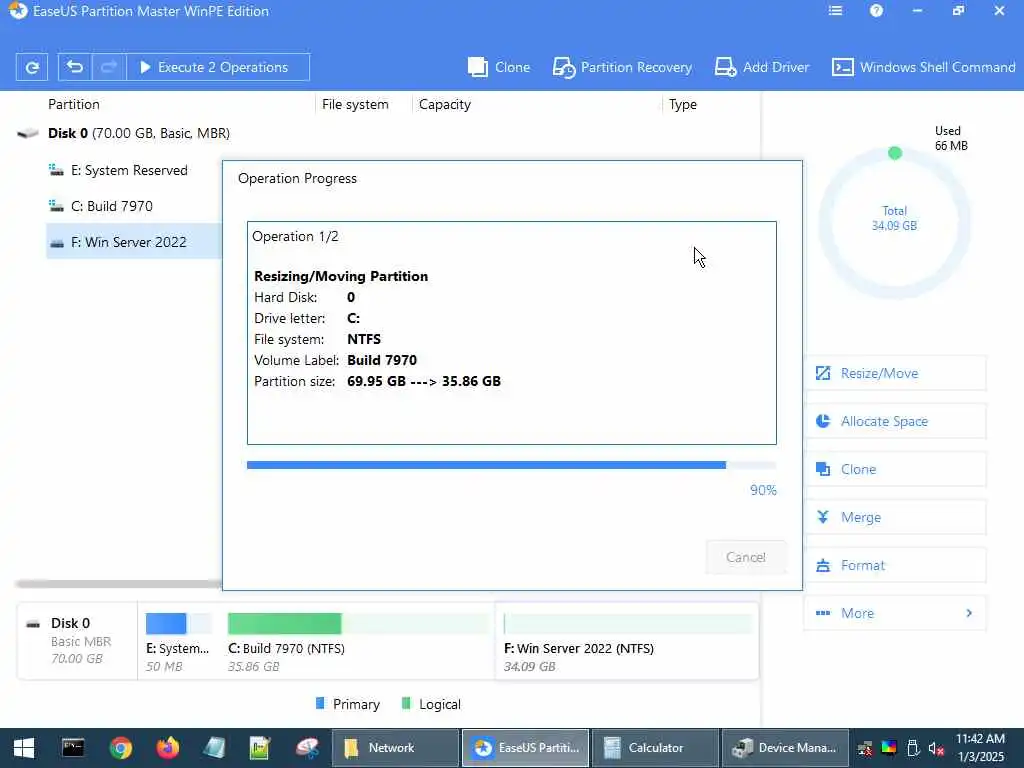Screen dimensions: 1024x768
Task: Click the 90% progress label
Action: (x=763, y=490)
